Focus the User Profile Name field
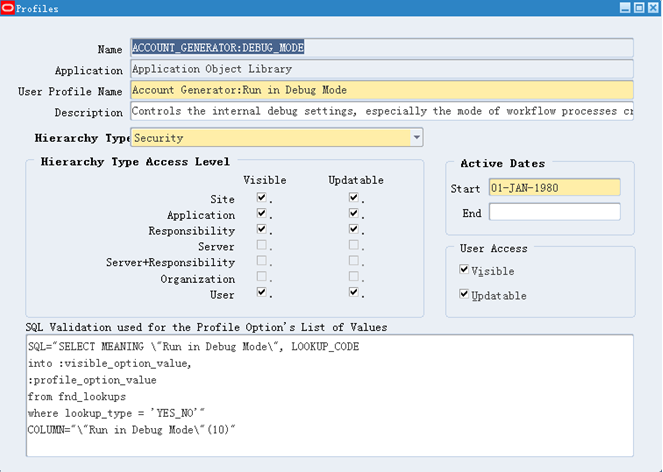Viewport: 663px width, 472px height. click(381, 90)
